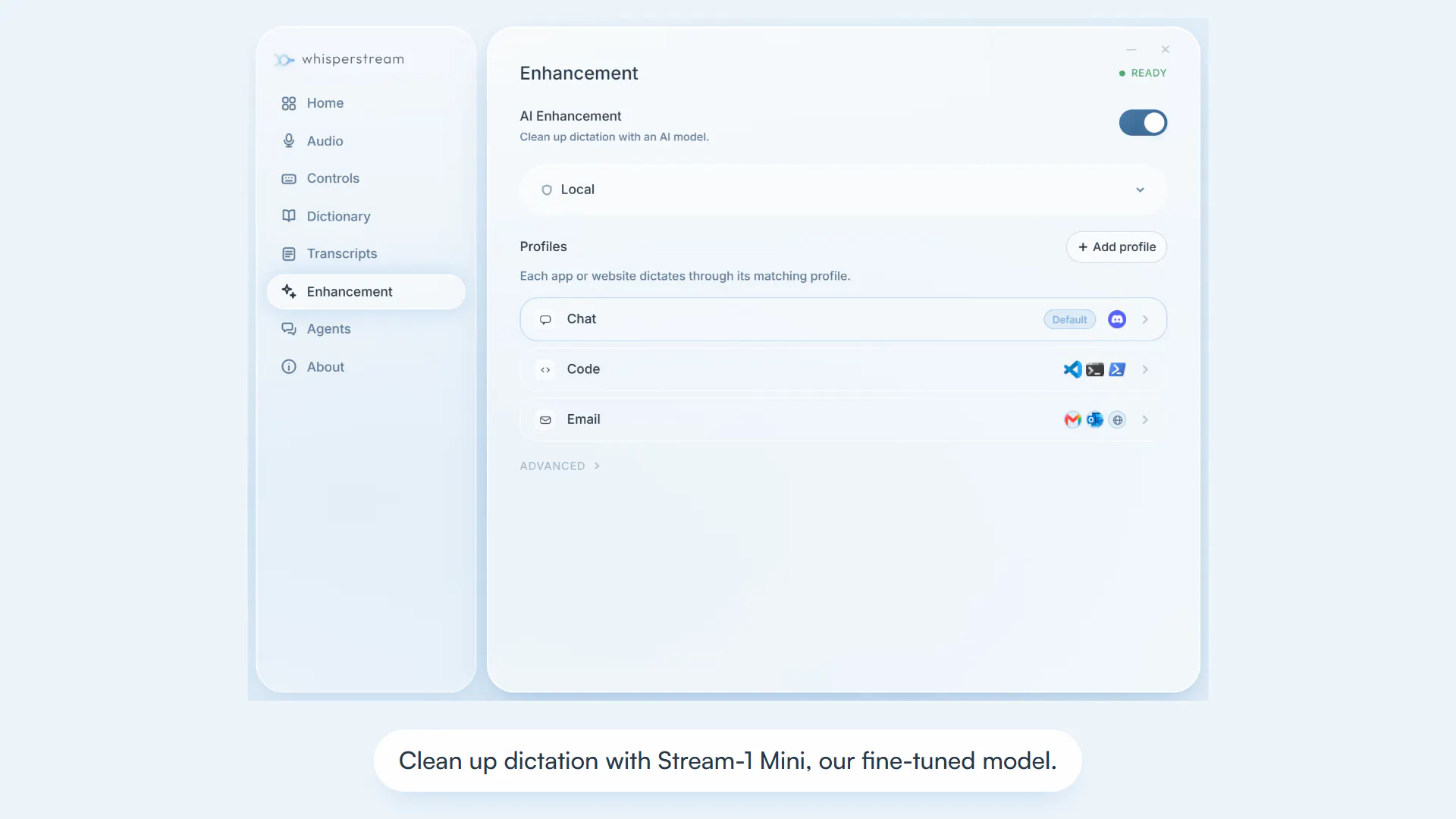Expand the Chat profile chevron

1145,320
